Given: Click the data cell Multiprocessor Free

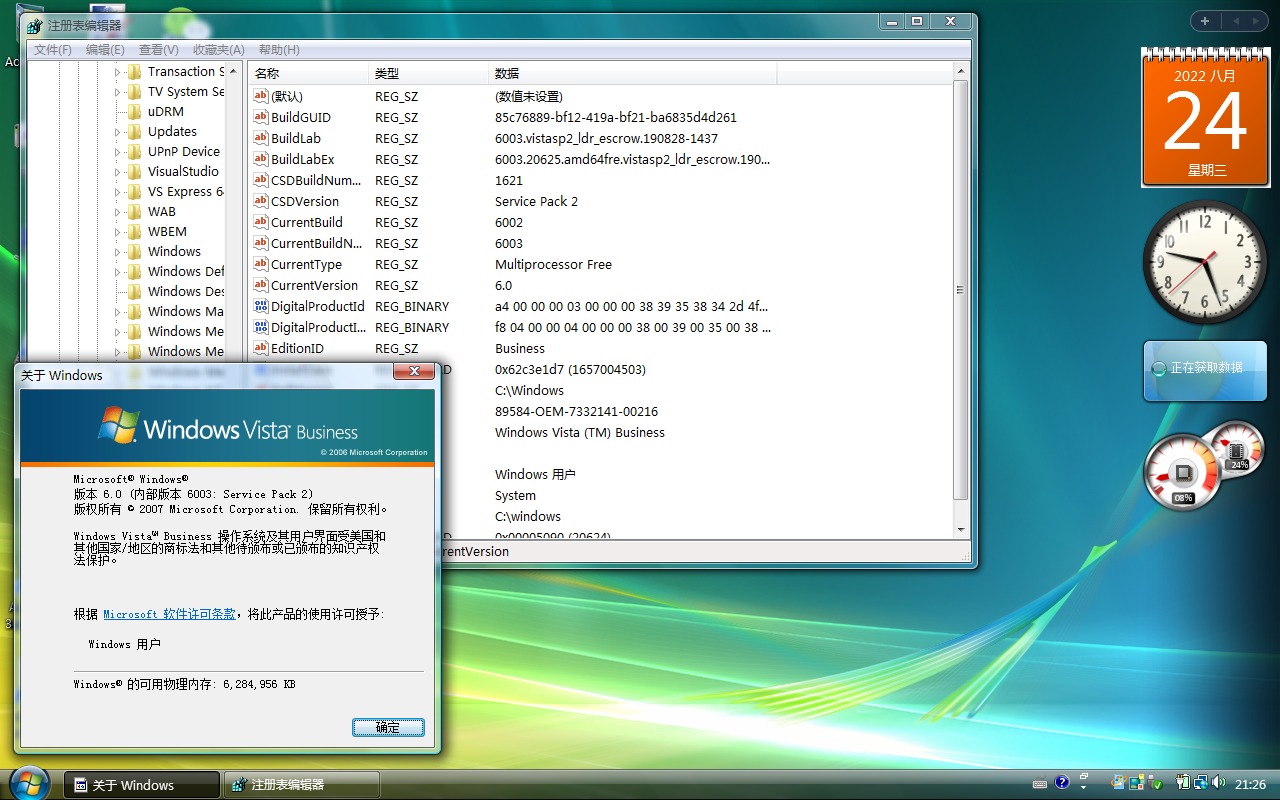Looking at the screenshot, I should click(553, 264).
